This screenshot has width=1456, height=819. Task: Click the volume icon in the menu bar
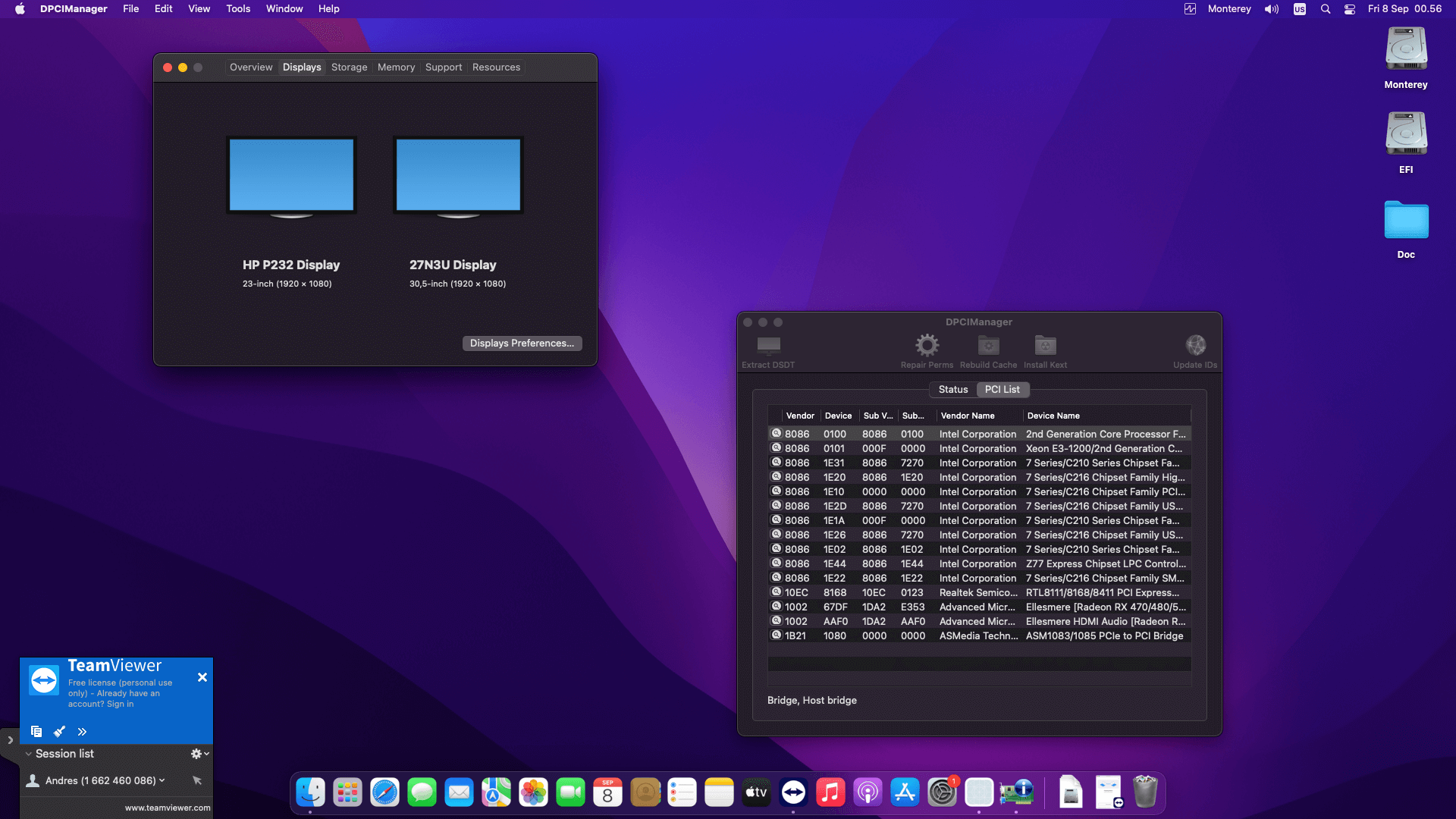click(x=1272, y=9)
